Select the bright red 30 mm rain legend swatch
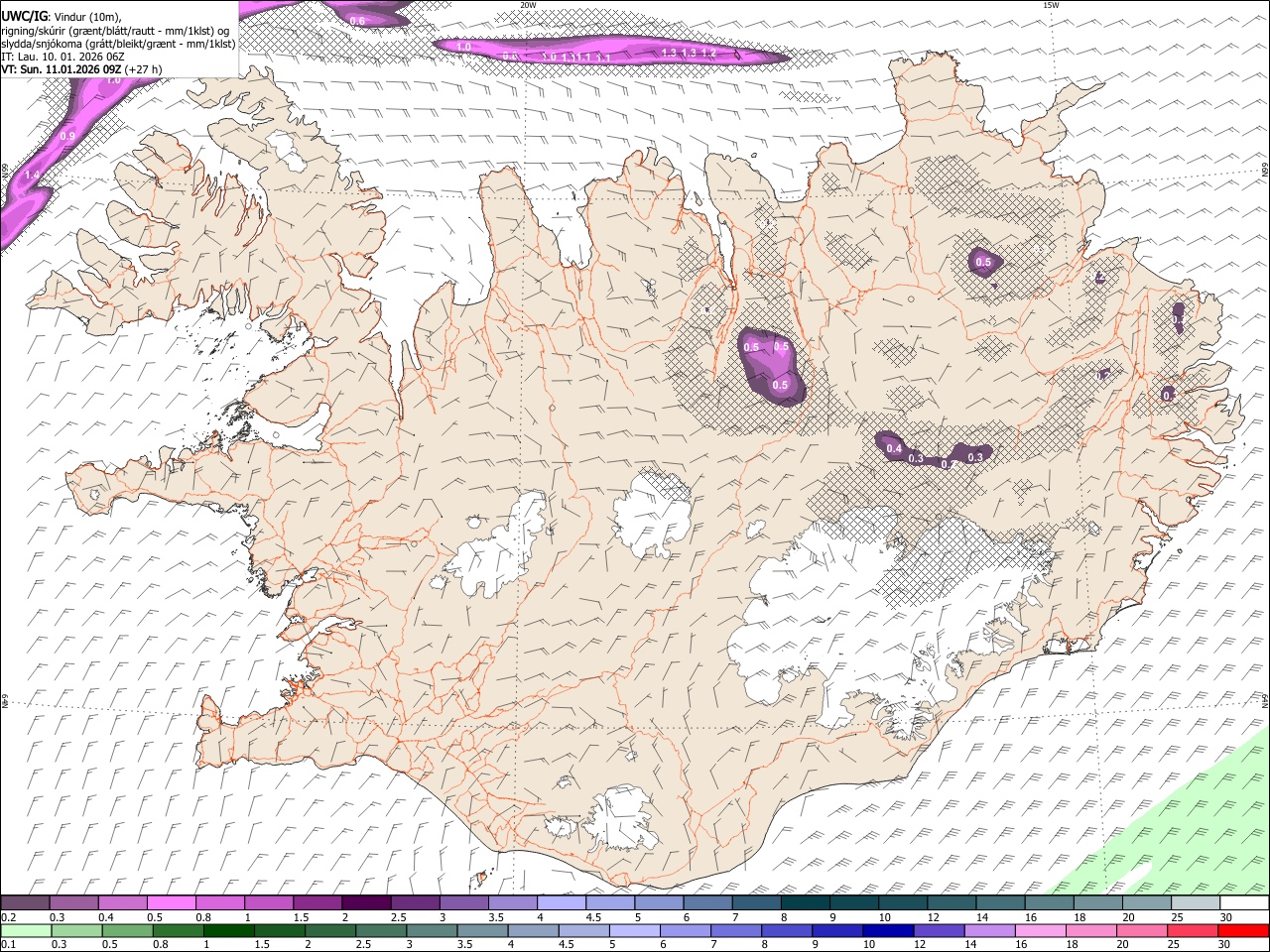The width and height of the screenshot is (1270, 952). [1243, 930]
